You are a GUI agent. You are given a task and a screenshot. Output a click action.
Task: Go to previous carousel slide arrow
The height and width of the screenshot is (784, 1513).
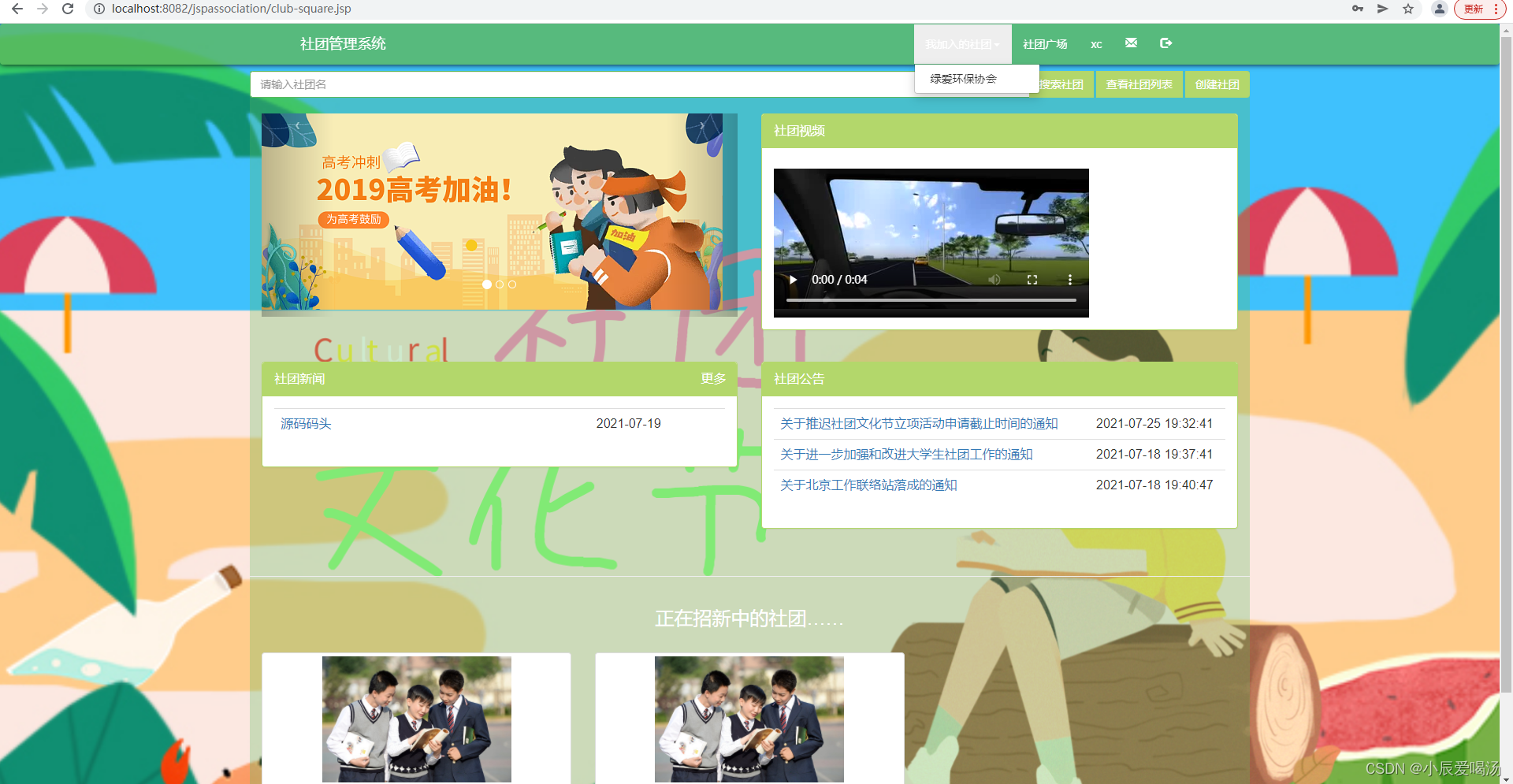point(297,125)
